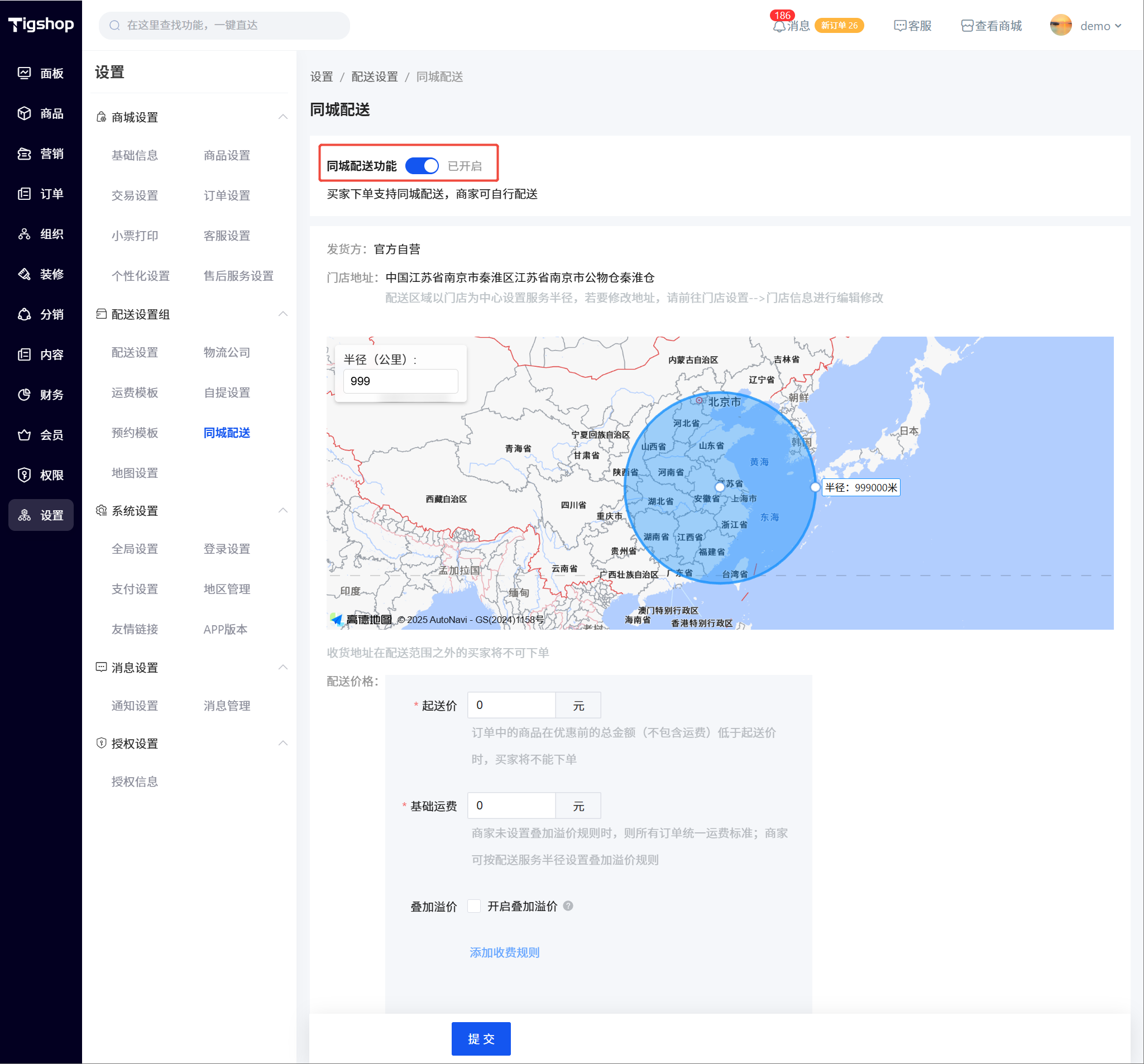This screenshot has width=1144, height=1064.
Task: Click the 营销 marketing sidebar icon
Action: pos(24,154)
